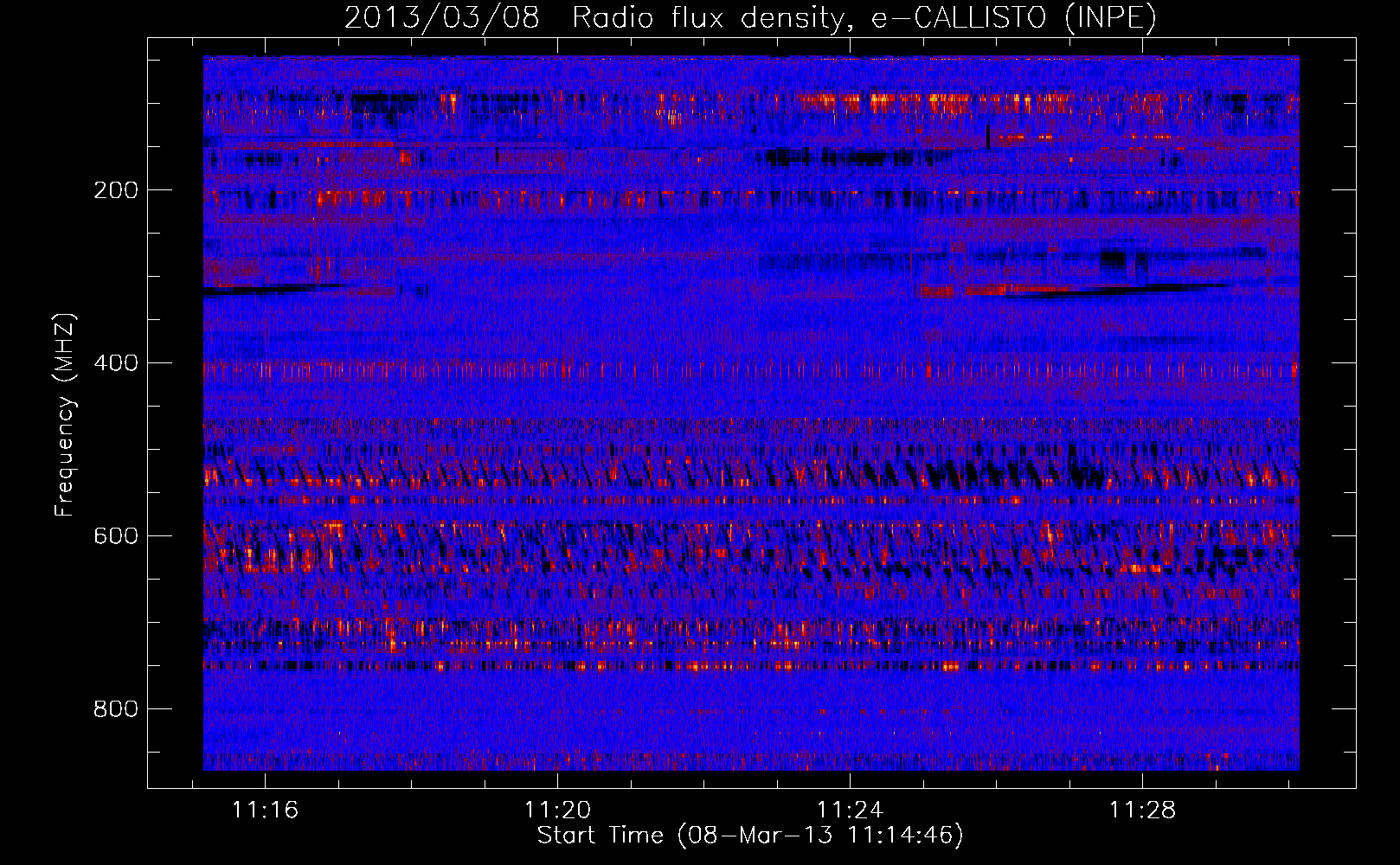1400x865 pixels.
Task: Select the 400 frequency tick label
Action: click(x=116, y=363)
